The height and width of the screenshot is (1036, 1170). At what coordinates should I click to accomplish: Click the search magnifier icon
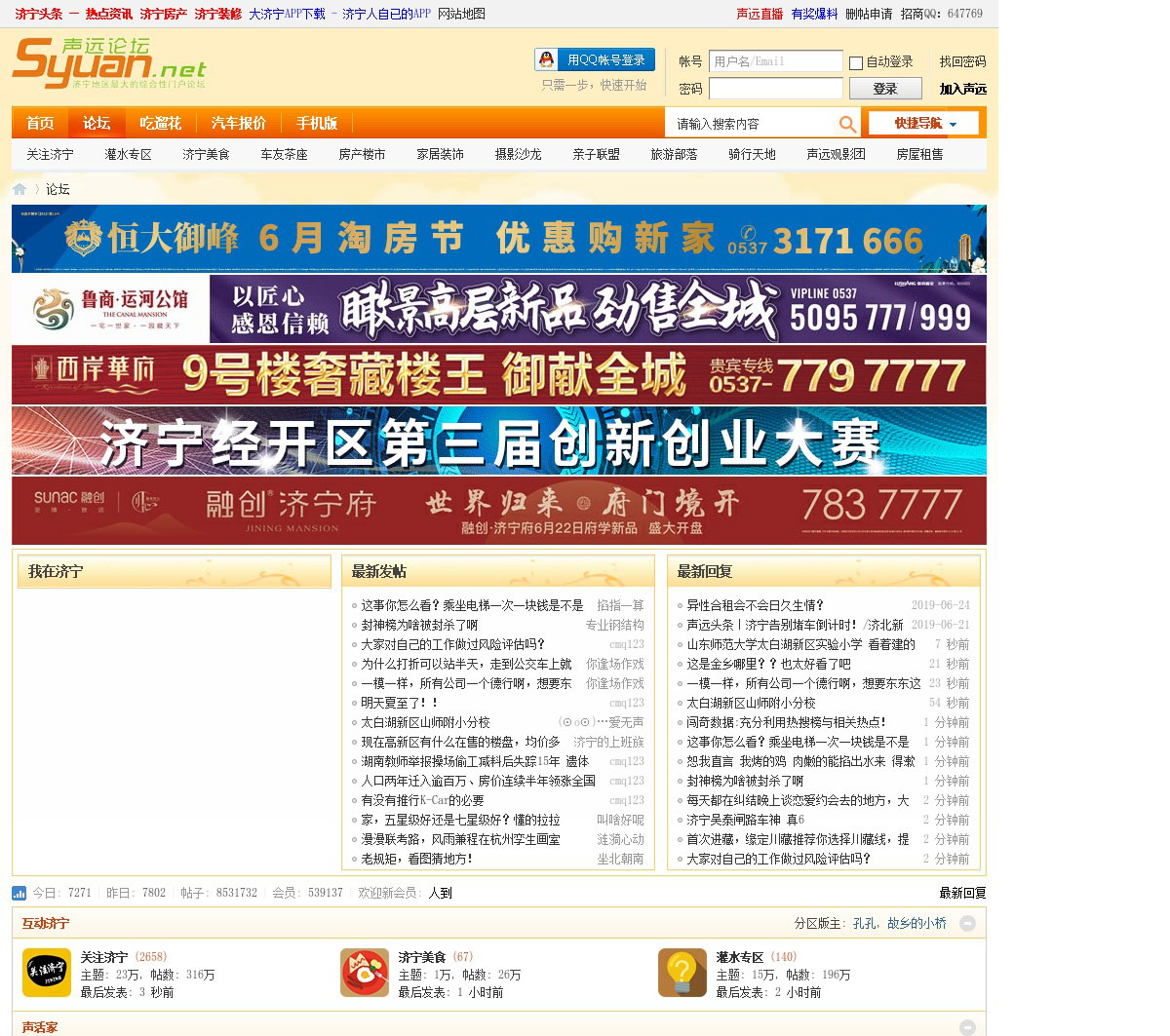click(847, 124)
